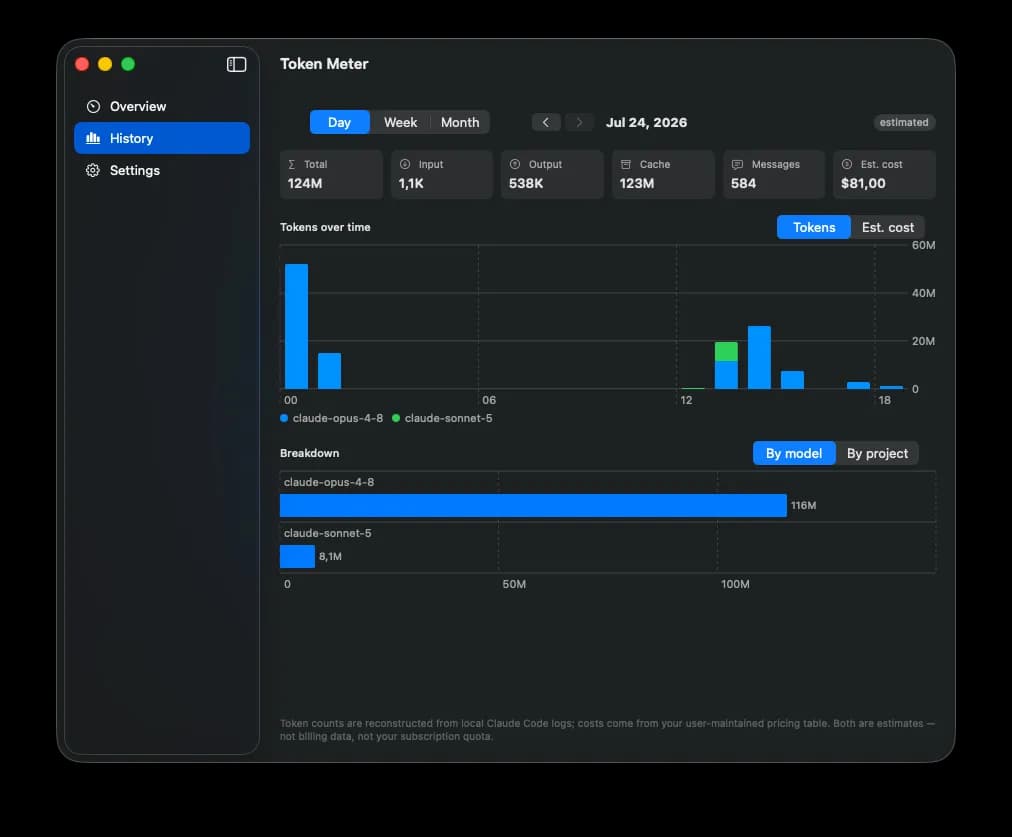The width and height of the screenshot is (1012, 837).
Task: Click the claude-opus-4-8 breakdown row label
Action: coord(329,482)
